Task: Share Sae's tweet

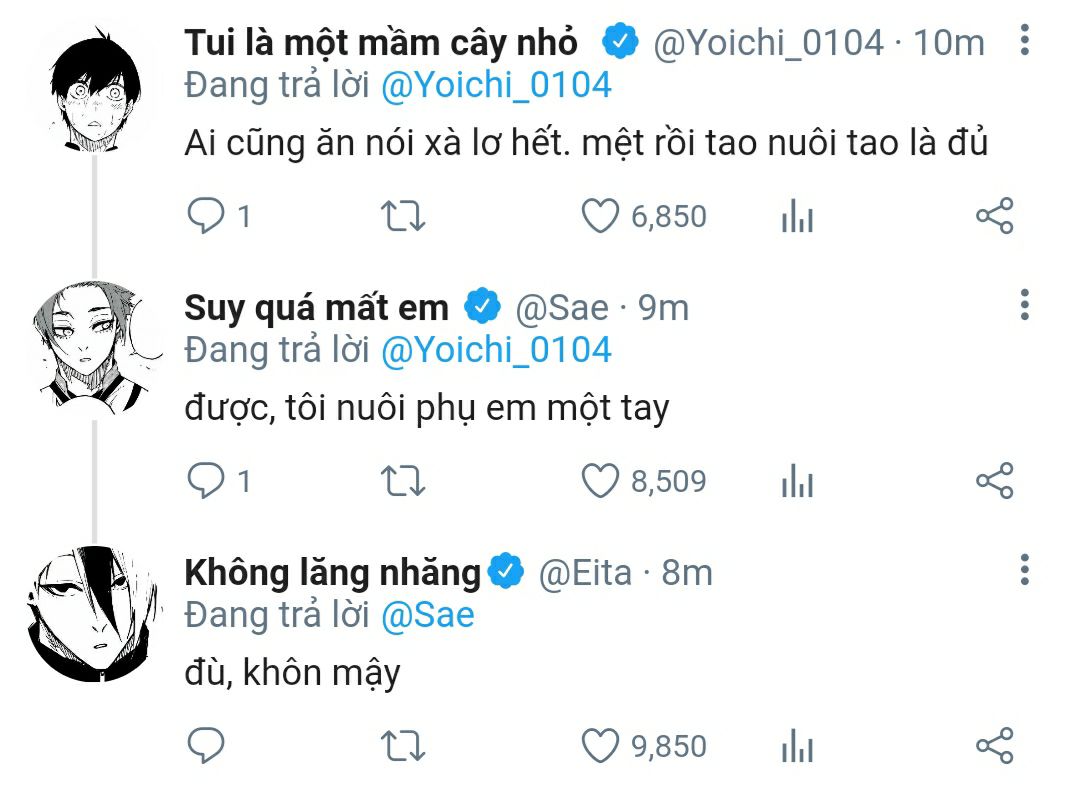Action: tap(994, 481)
